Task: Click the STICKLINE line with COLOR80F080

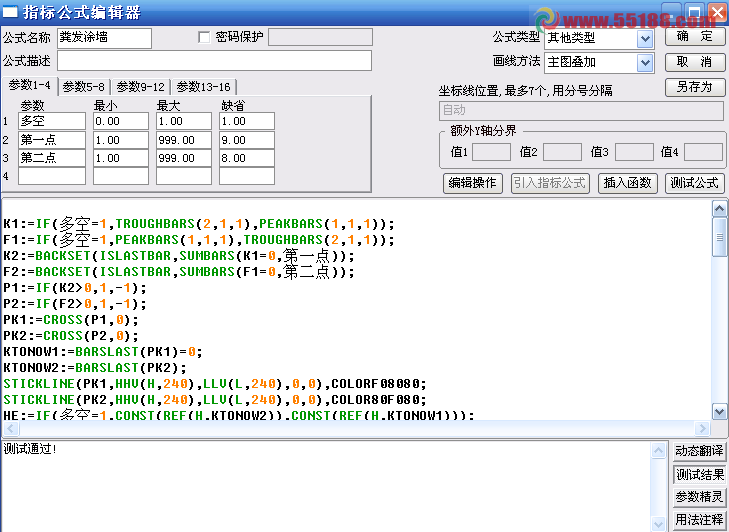Action: pos(214,400)
